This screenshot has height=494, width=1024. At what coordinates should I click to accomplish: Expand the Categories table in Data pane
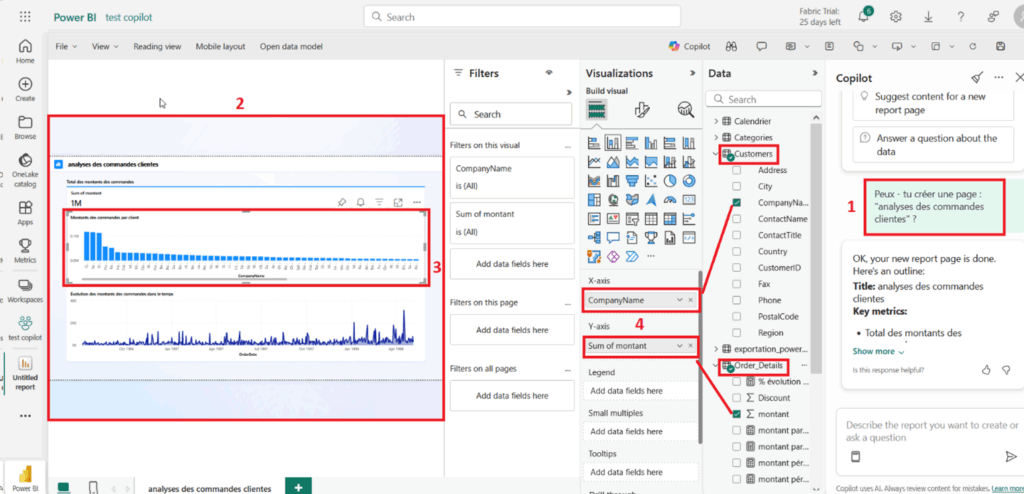[716, 137]
